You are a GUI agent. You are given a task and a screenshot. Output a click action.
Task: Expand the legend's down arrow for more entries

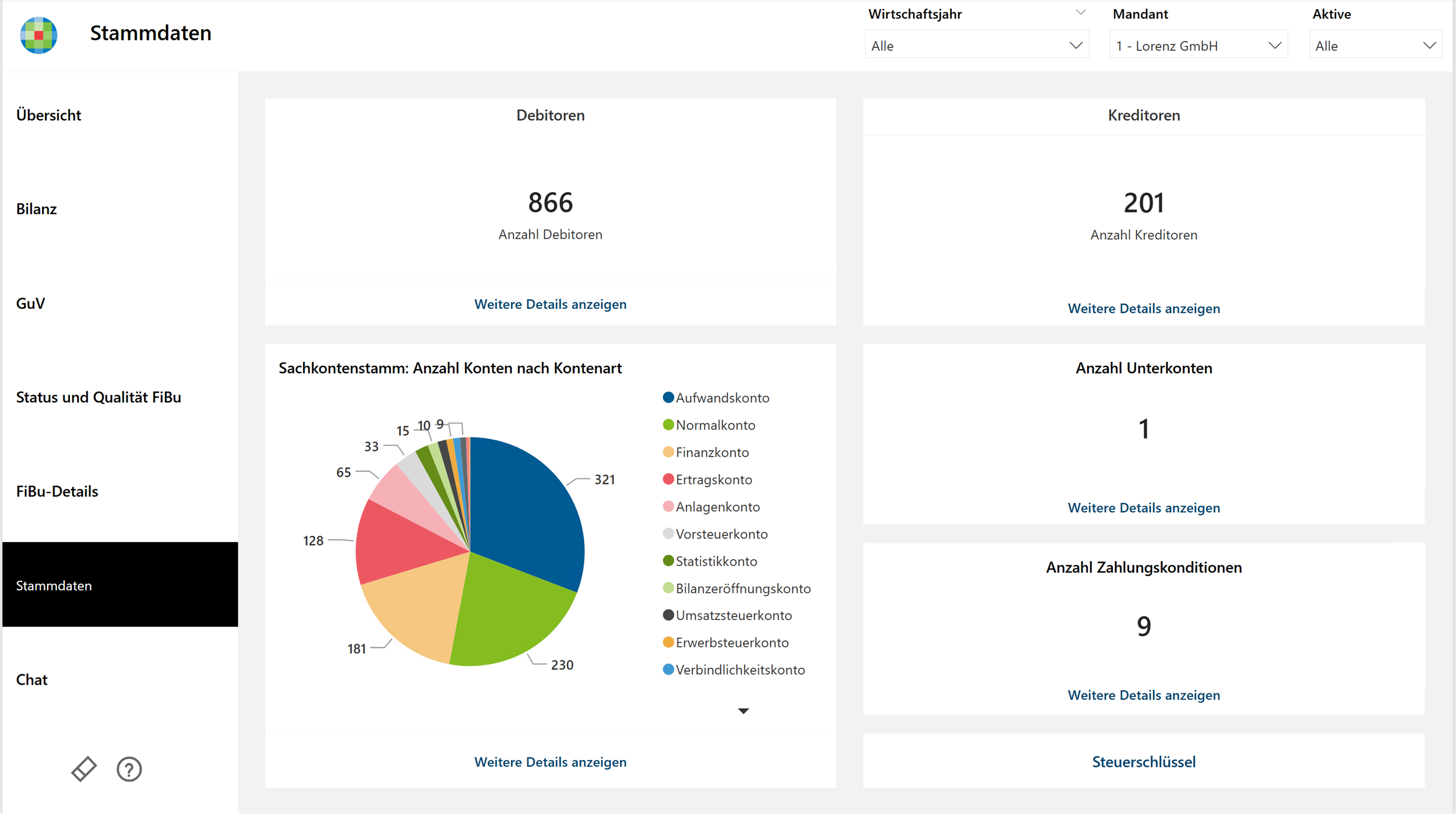tap(743, 711)
